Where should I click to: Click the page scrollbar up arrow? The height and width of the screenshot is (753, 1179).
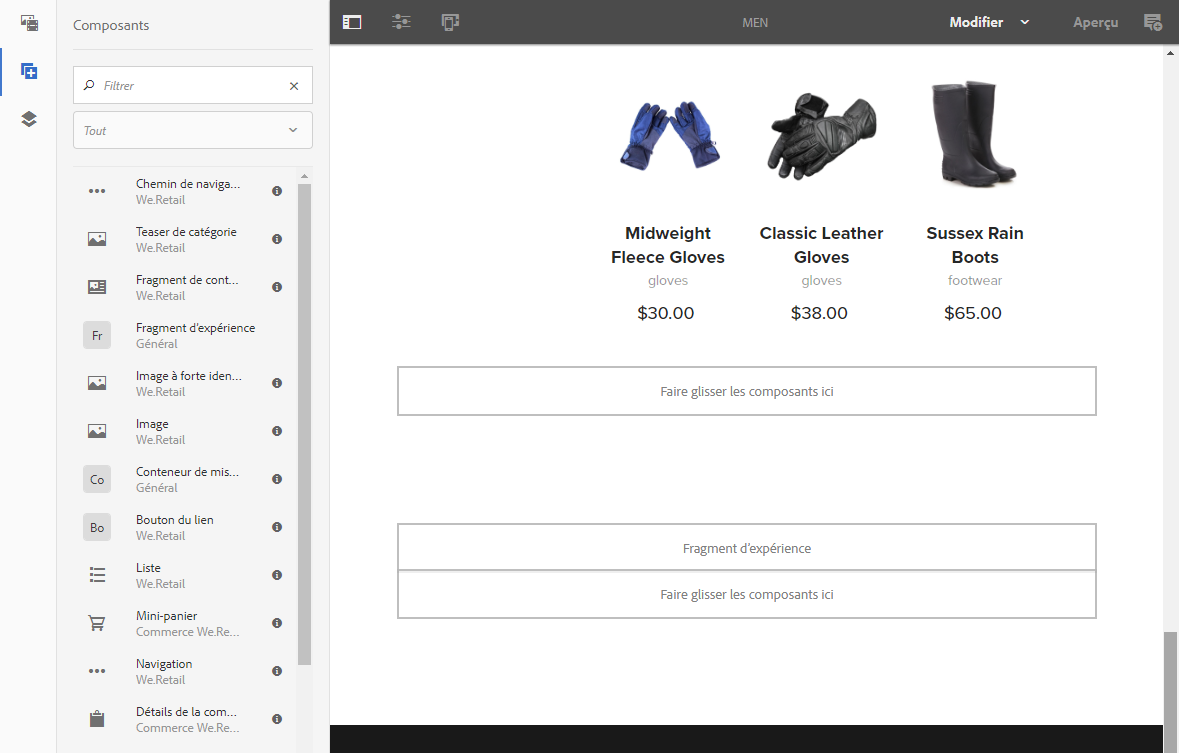[x=1170, y=53]
